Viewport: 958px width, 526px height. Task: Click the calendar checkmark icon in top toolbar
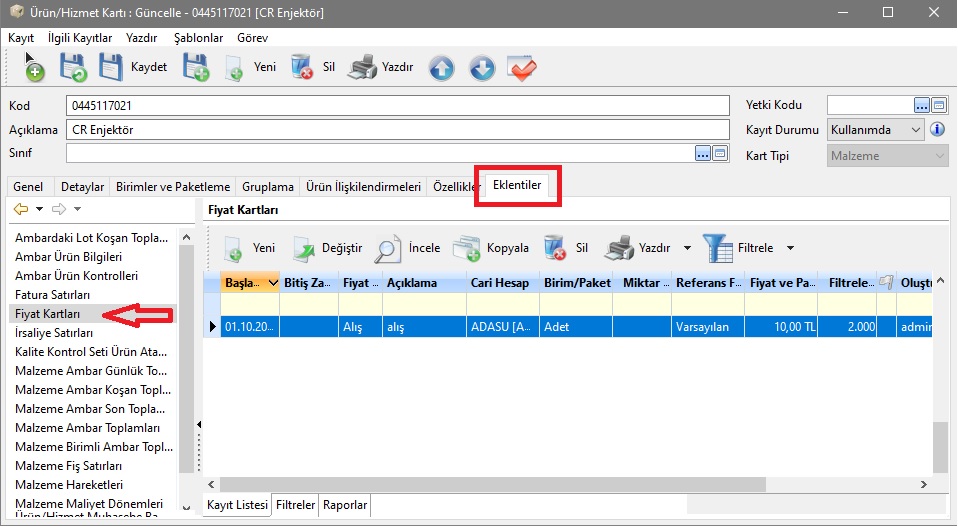tap(522, 68)
